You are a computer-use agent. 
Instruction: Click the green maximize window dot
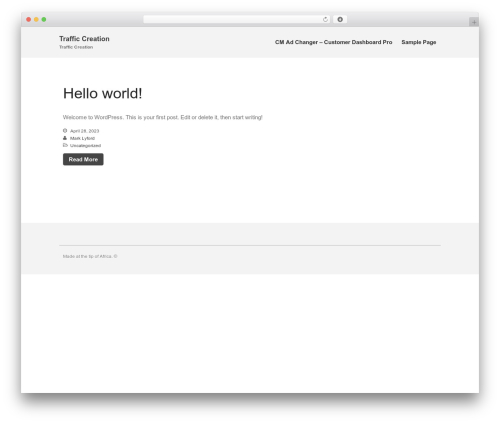[44, 19]
